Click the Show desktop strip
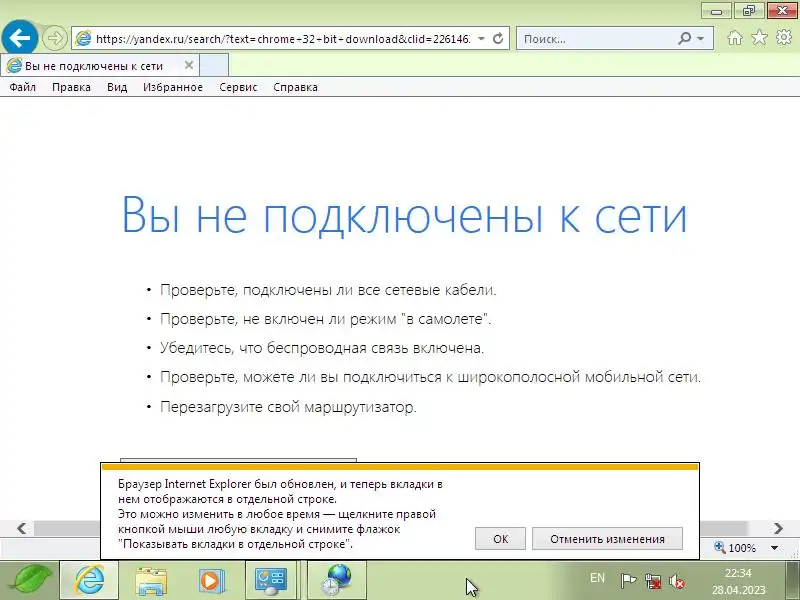 pos(793,581)
